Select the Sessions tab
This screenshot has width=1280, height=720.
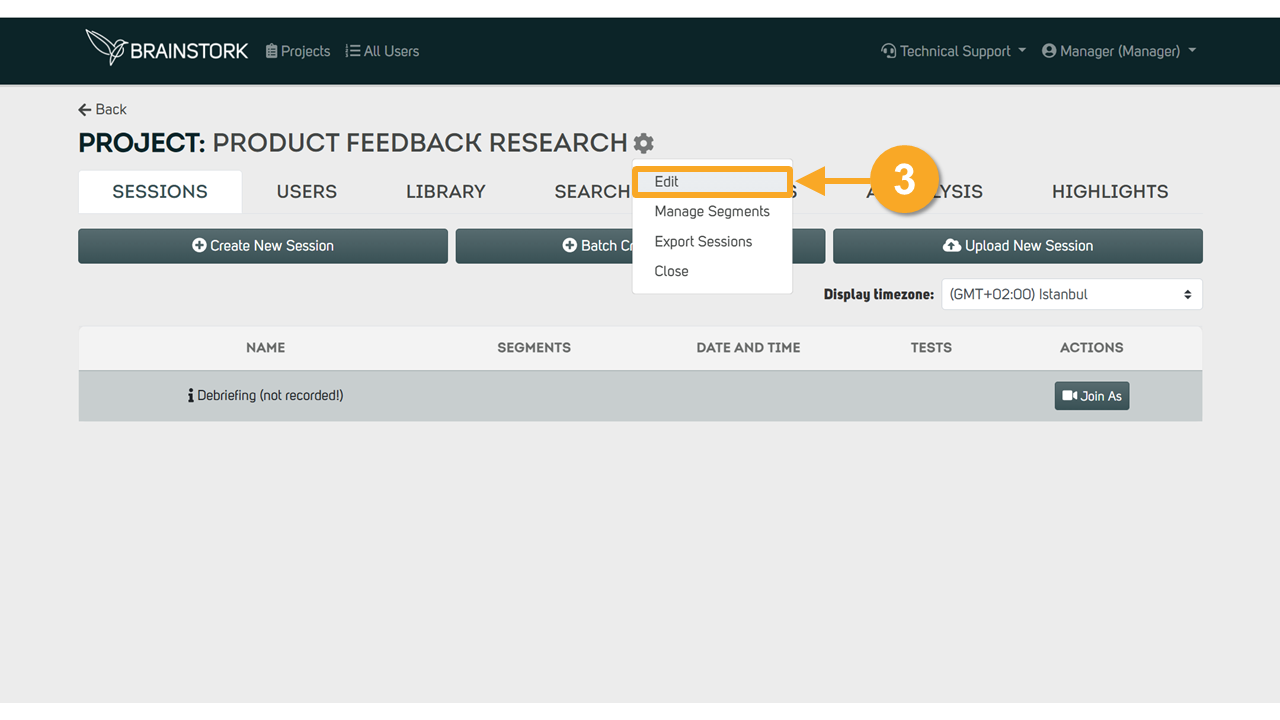click(160, 192)
